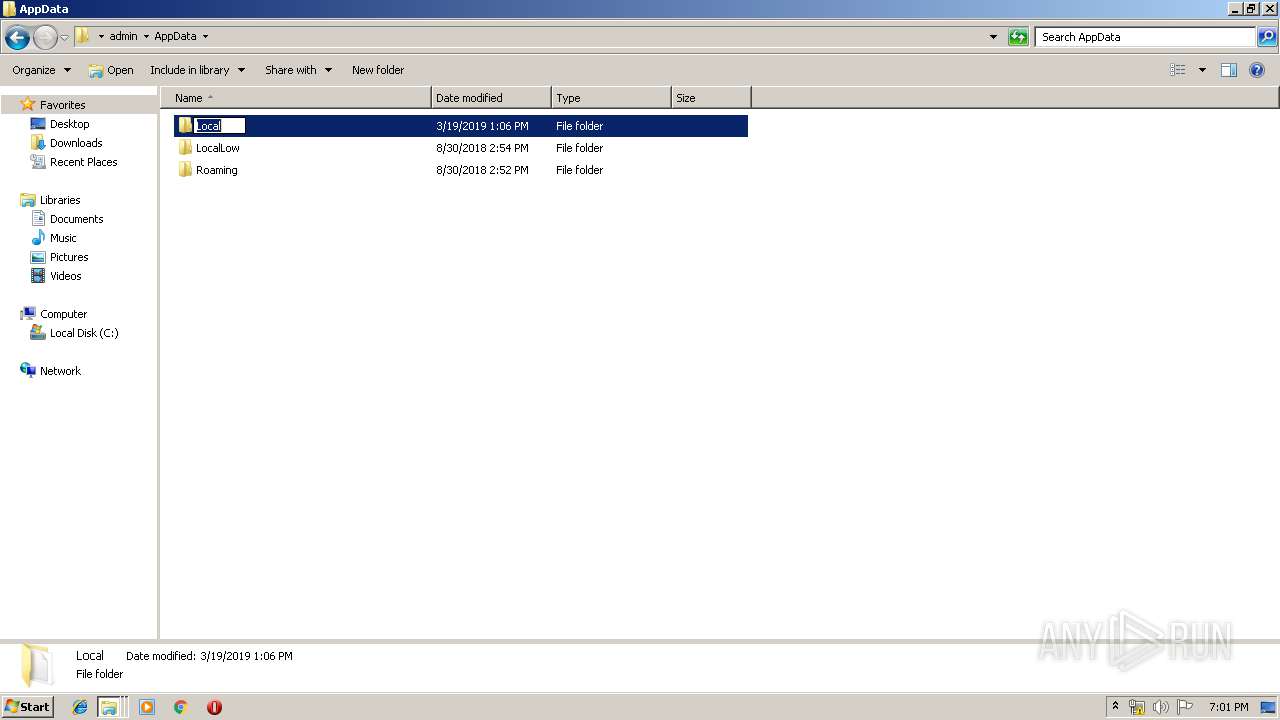The image size is (1280, 720).
Task: Launch Windows Media Player from taskbar
Action: [147, 707]
